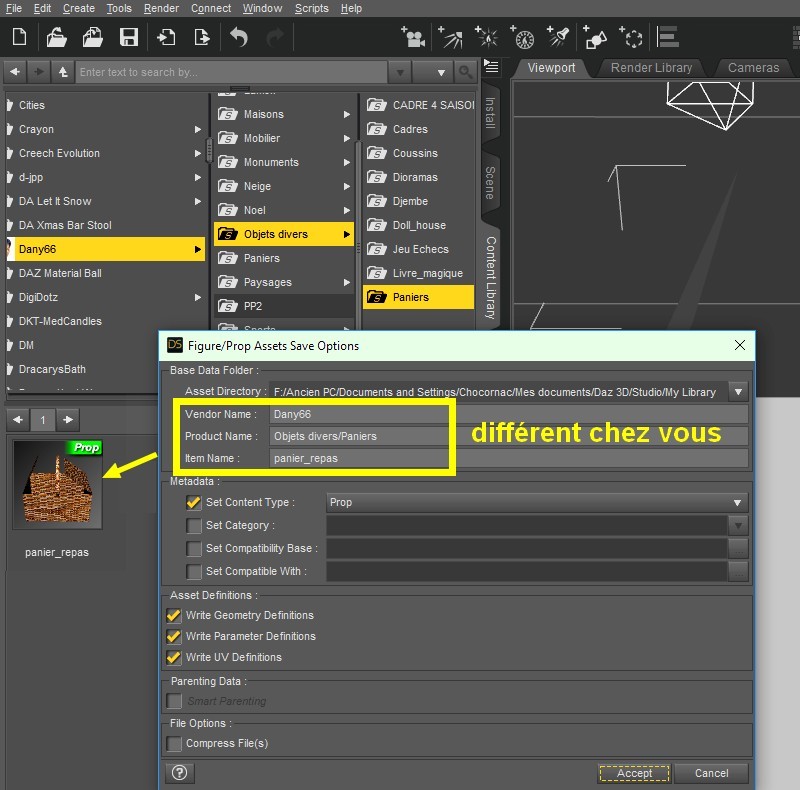This screenshot has height=790, width=800.
Task: Open the pane options menu icon
Action: (491, 66)
